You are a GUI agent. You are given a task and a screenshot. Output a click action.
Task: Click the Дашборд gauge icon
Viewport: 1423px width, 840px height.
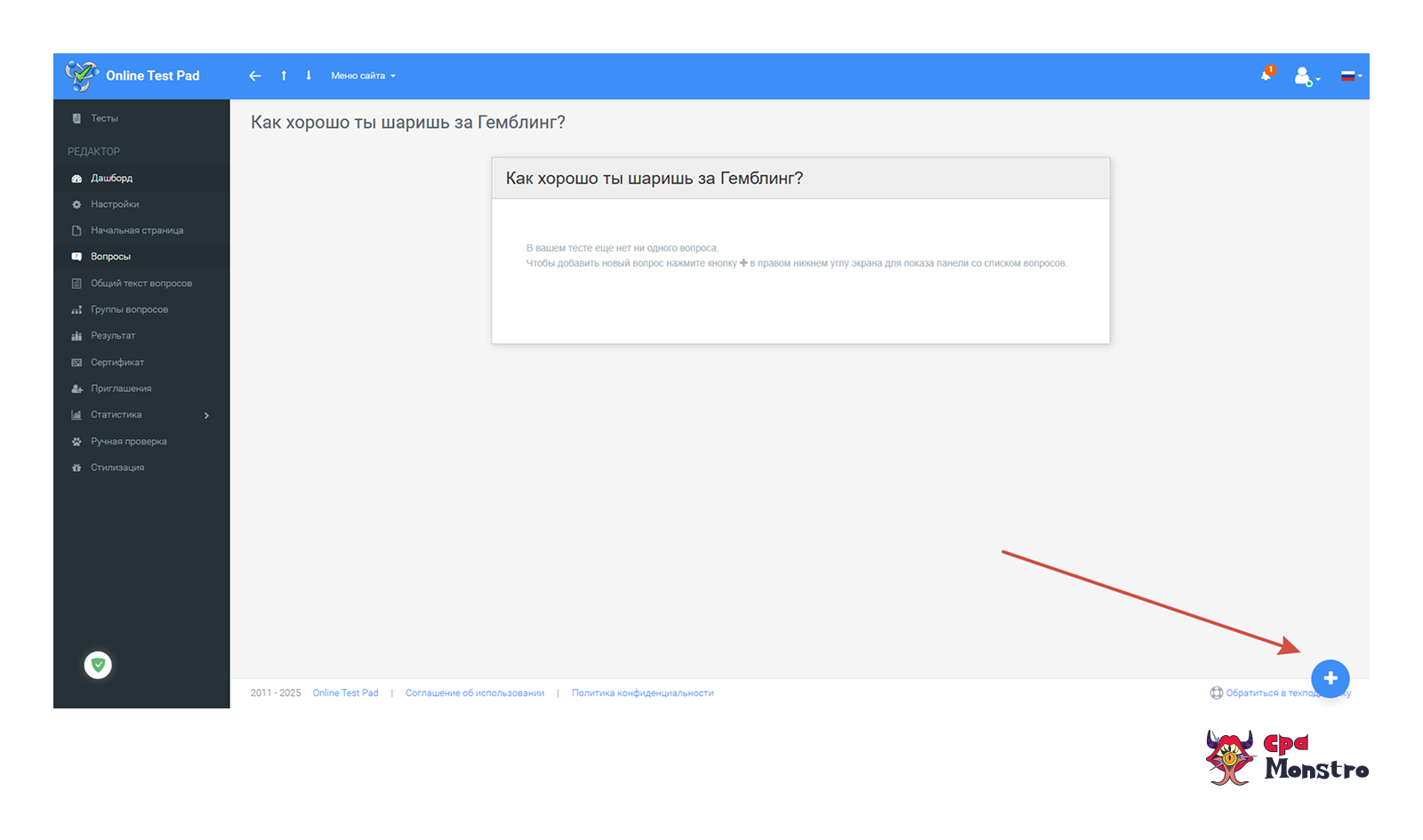tap(76, 179)
